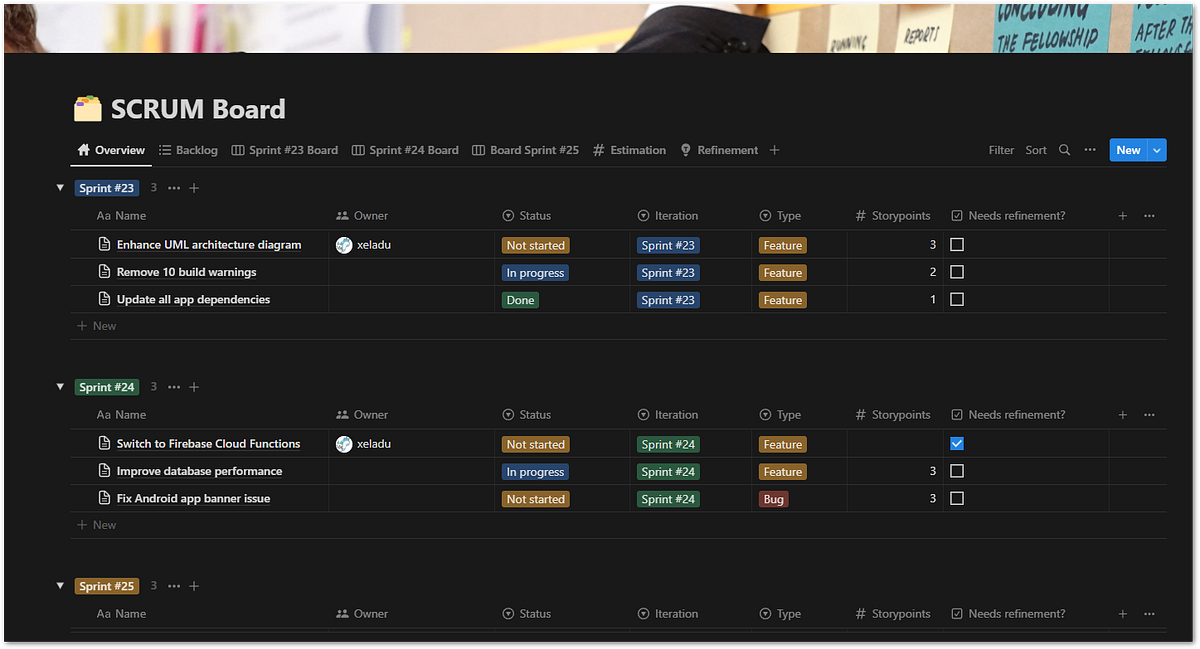Check Needs refinement for Remove 10 build warnings
This screenshot has height=649, width=1200.
click(x=957, y=271)
